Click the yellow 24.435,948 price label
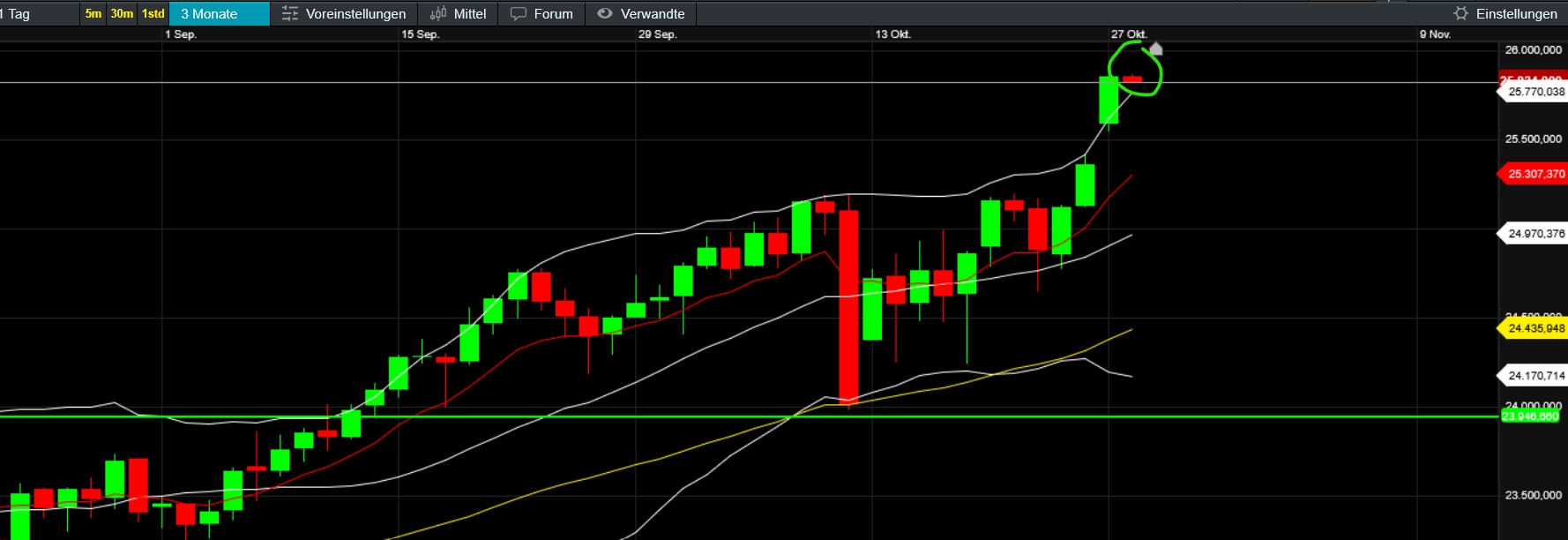This screenshot has height=540, width=1568. [1533, 328]
